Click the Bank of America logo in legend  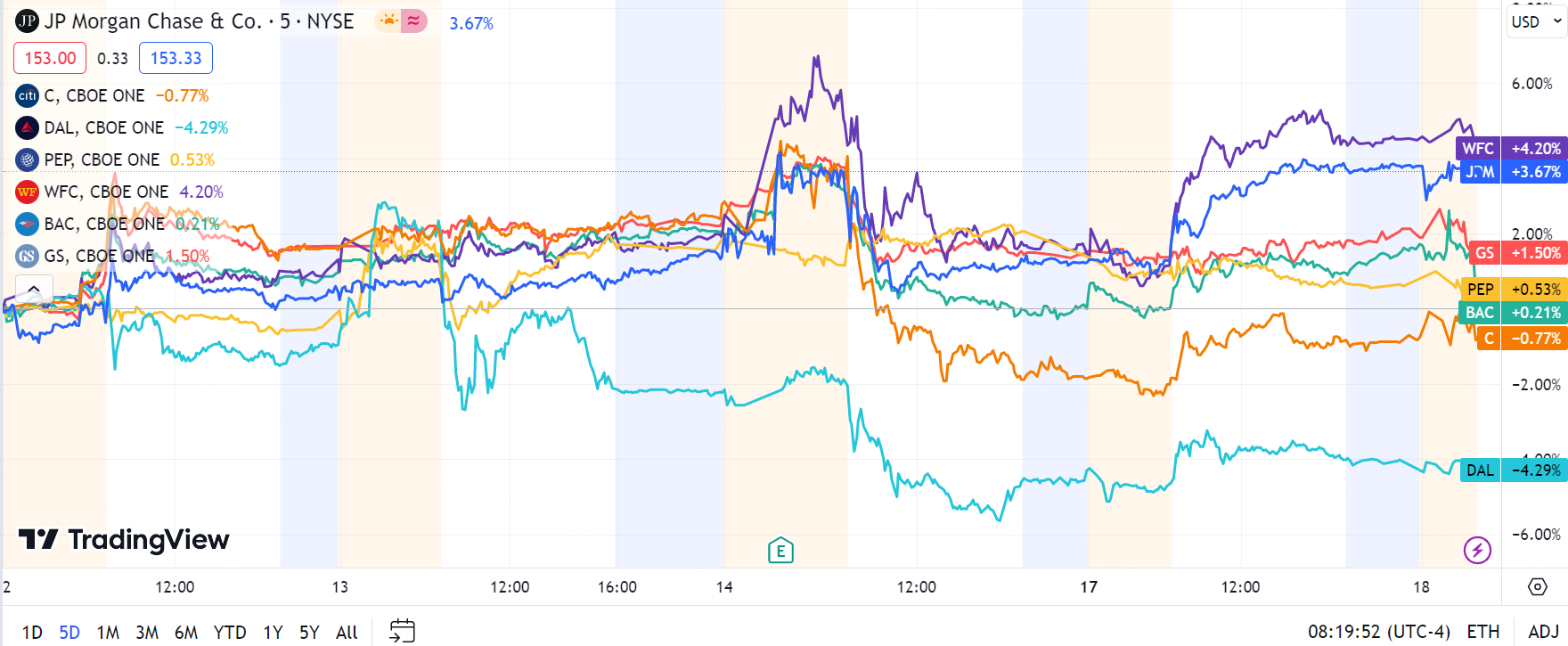coord(28,224)
